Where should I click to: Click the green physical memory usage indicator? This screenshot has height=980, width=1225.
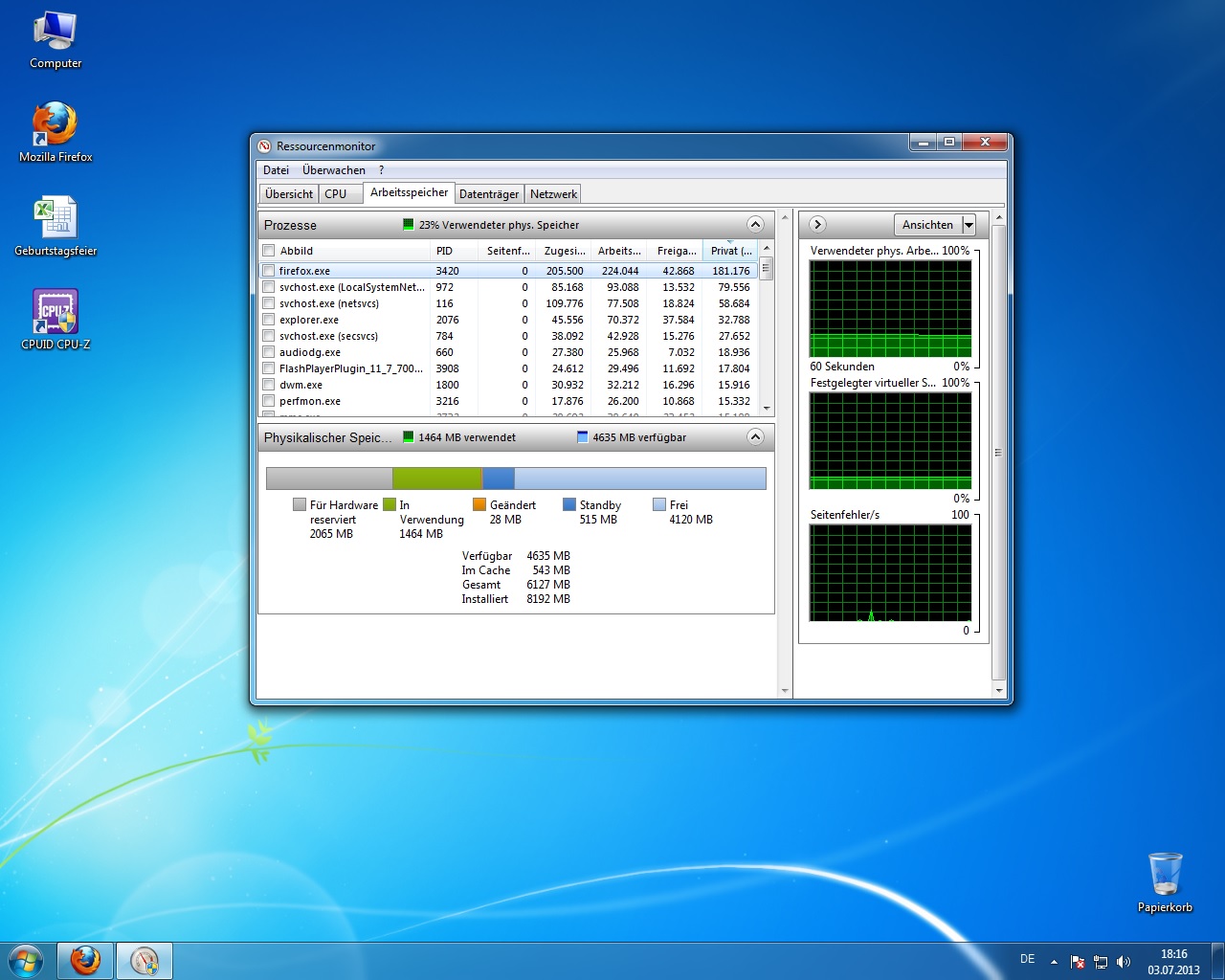coord(409,225)
